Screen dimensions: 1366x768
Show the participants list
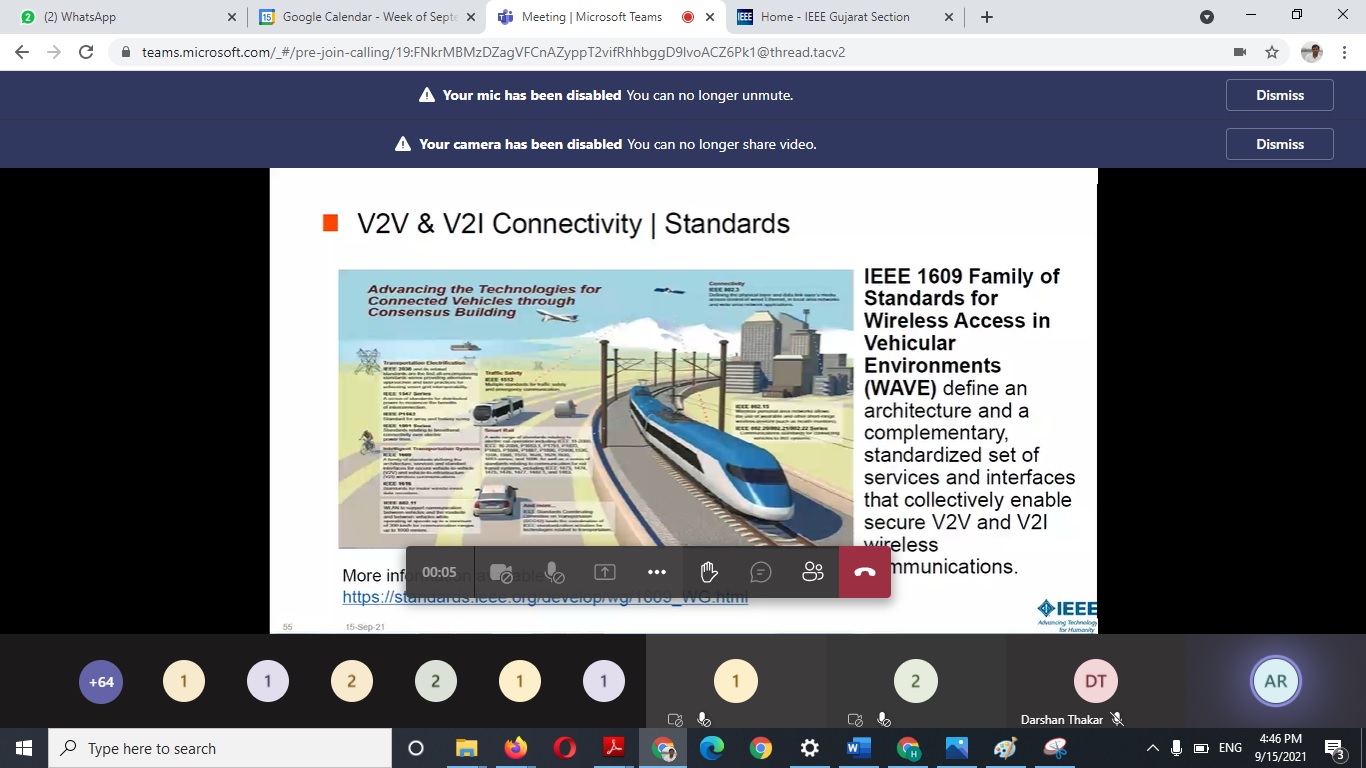coord(812,572)
